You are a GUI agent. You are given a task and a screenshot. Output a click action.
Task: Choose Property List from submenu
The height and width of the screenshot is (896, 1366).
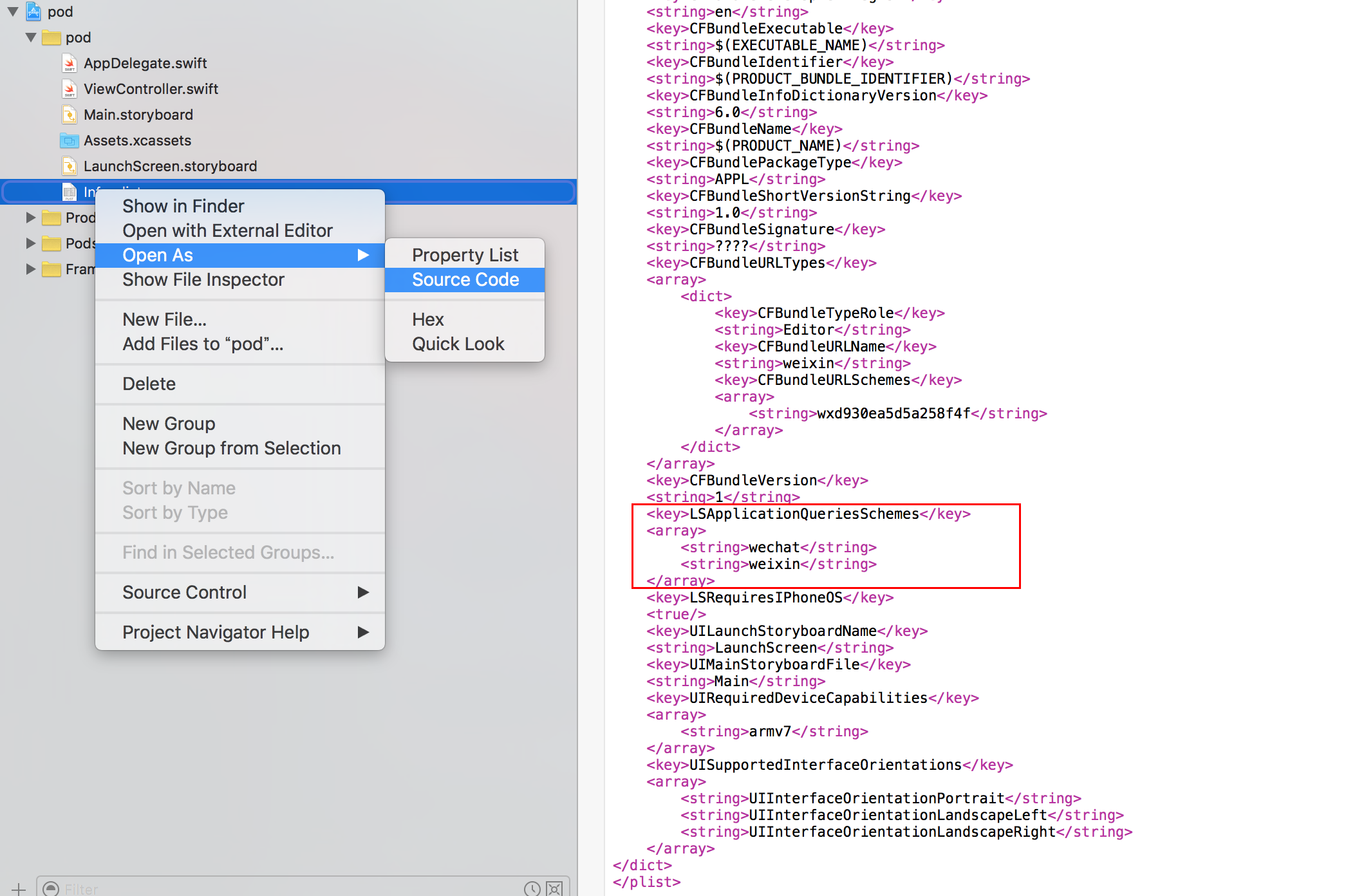point(465,255)
